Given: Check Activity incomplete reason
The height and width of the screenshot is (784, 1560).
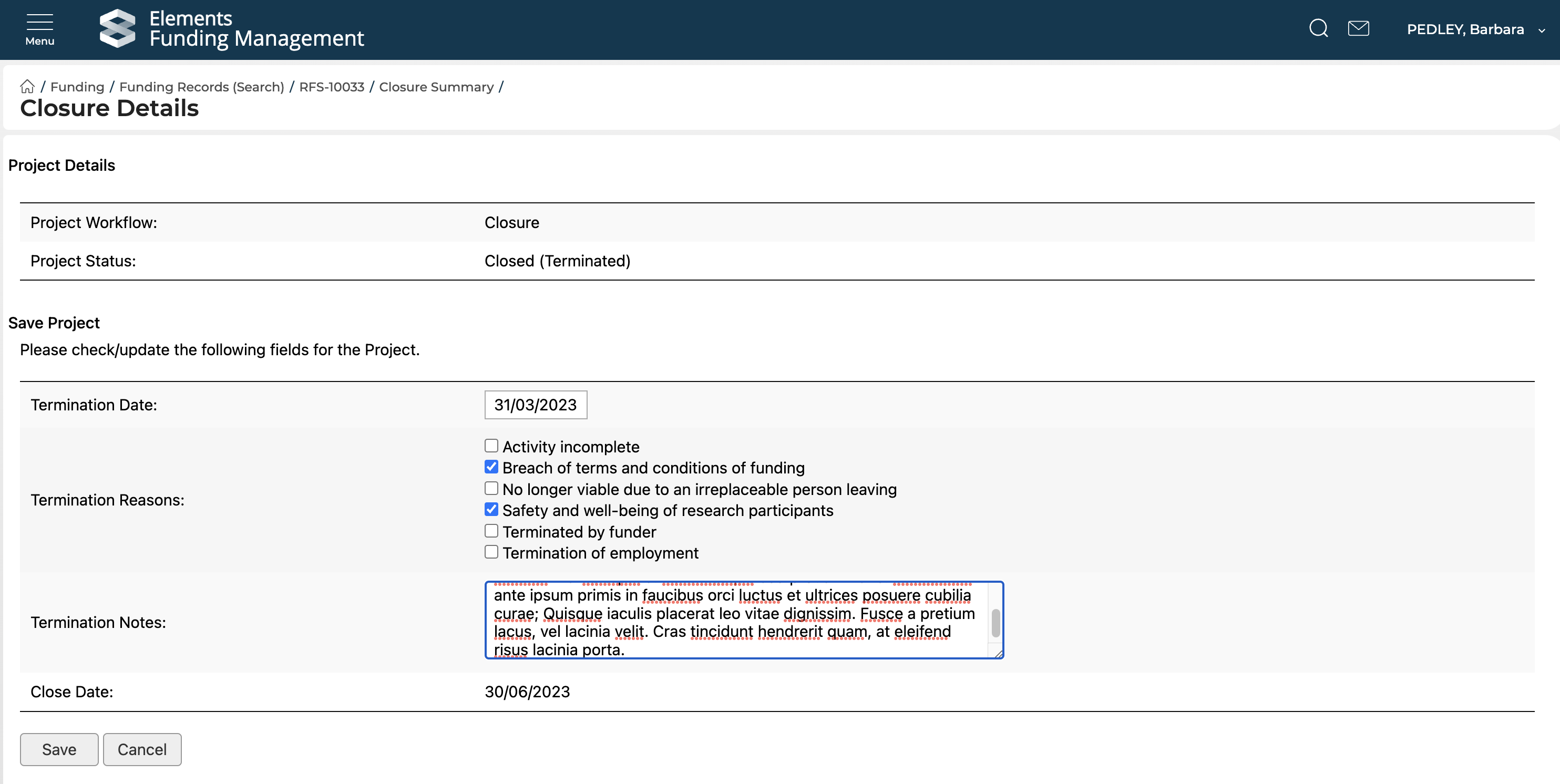Looking at the screenshot, I should point(491,446).
